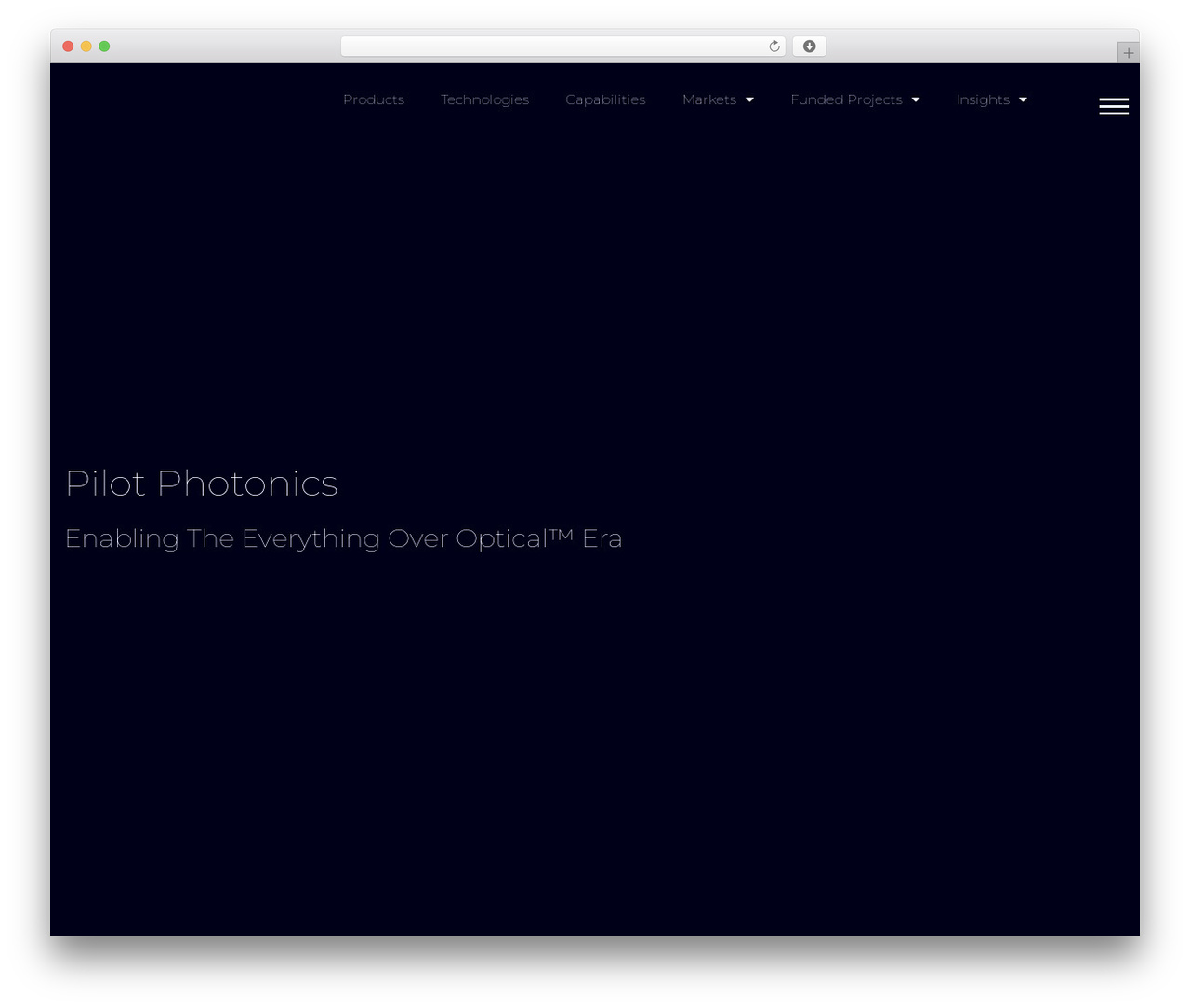Click the Everything Over Optical tagline
Viewport: 1190px width, 1008px height.
tap(343, 538)
